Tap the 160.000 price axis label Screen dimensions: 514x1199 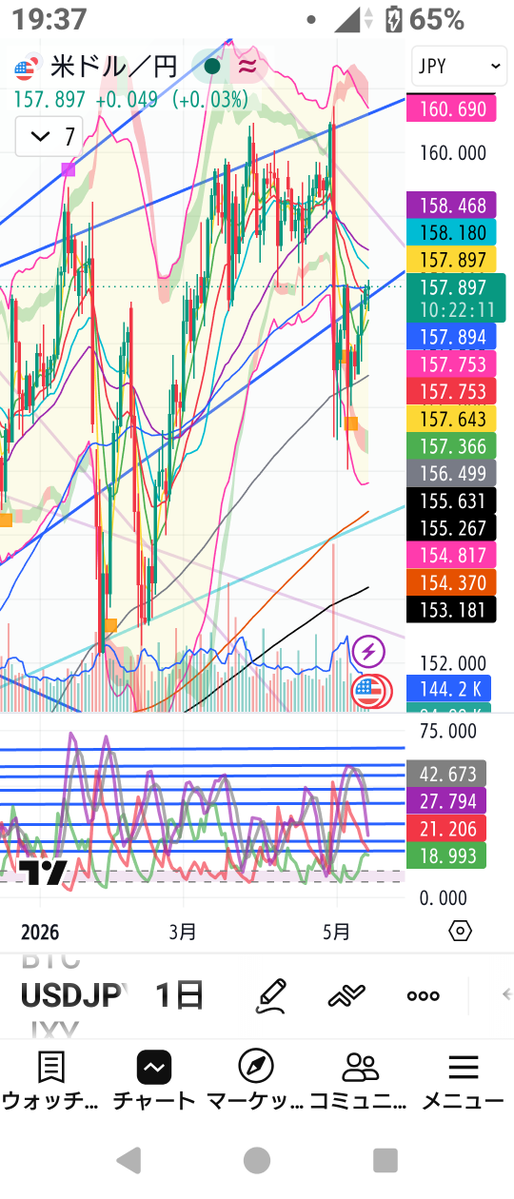(x=453, y=153)
